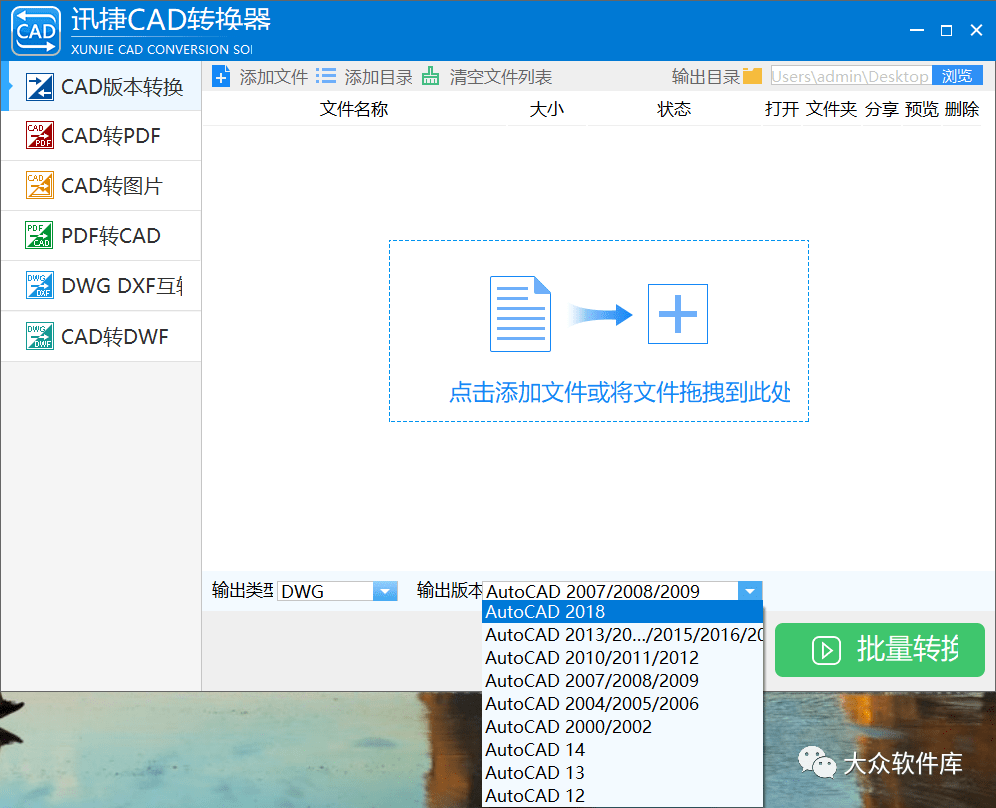
Task: Click the document icon in drop area
Action: [520, 314]
